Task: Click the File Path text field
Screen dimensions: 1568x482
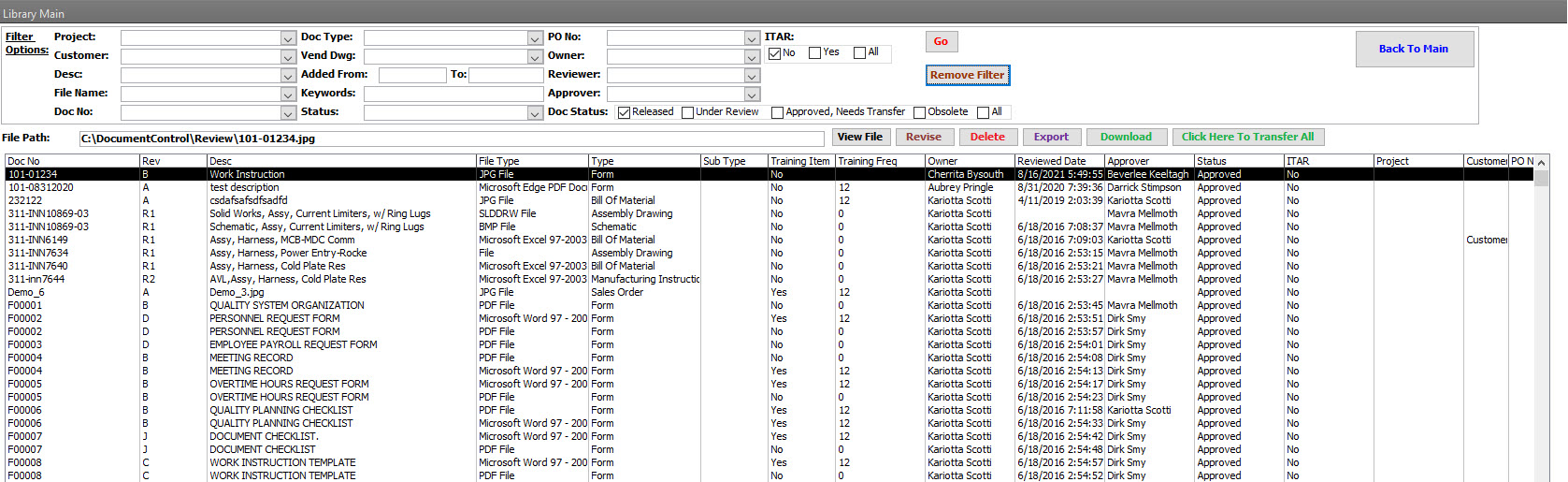Action: pos(452,139)
